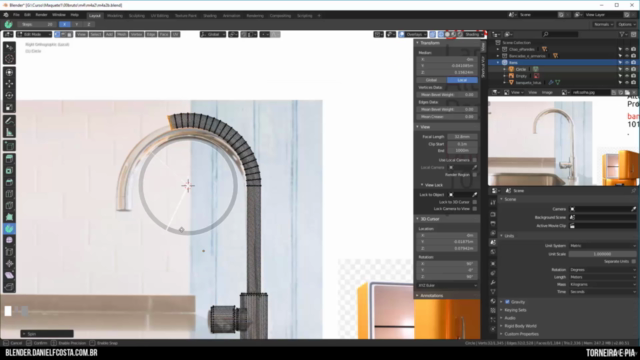The width and height of the screenshot is (640, 360).
Task: Open the Edit Mode dropdown
Action: [x=34, y=34]
